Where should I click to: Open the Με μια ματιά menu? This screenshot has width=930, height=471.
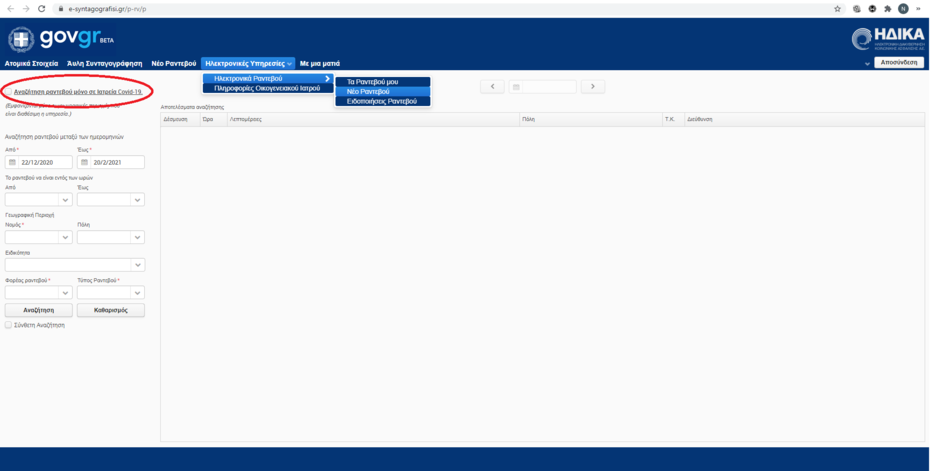point(320,63)
